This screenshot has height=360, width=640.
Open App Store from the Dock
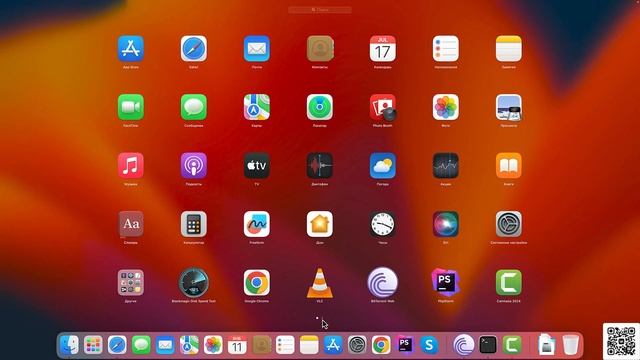pyautogui.click(x=333, y=345)
